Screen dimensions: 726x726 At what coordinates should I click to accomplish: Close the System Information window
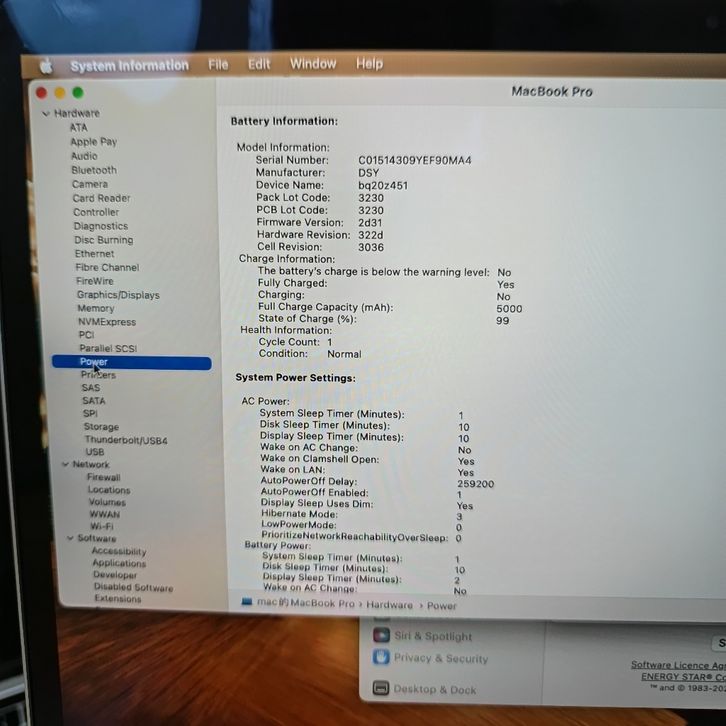click(x=42, y=93)
